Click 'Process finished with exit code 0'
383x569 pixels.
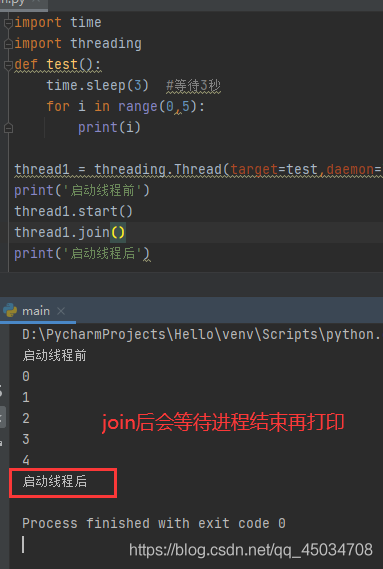tap(154, 523)
